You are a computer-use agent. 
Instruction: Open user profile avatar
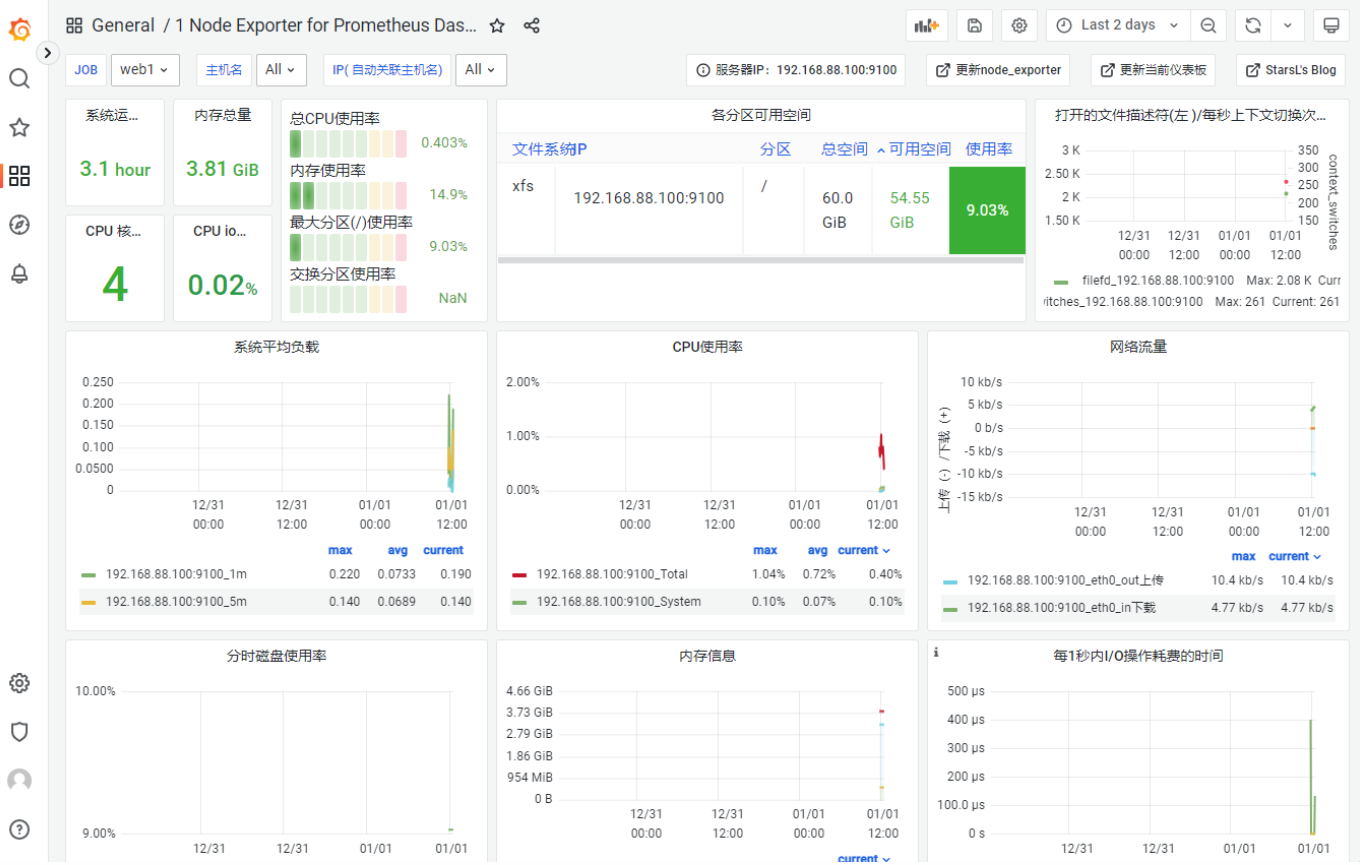pyautogui.click(x=19, y=781)
